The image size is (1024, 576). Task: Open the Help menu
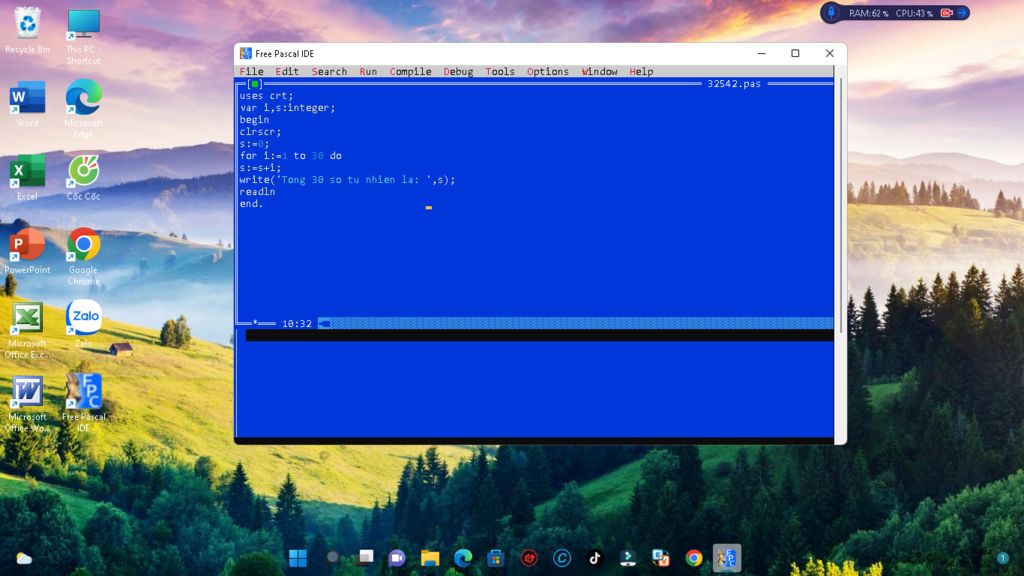coord(641,72)
